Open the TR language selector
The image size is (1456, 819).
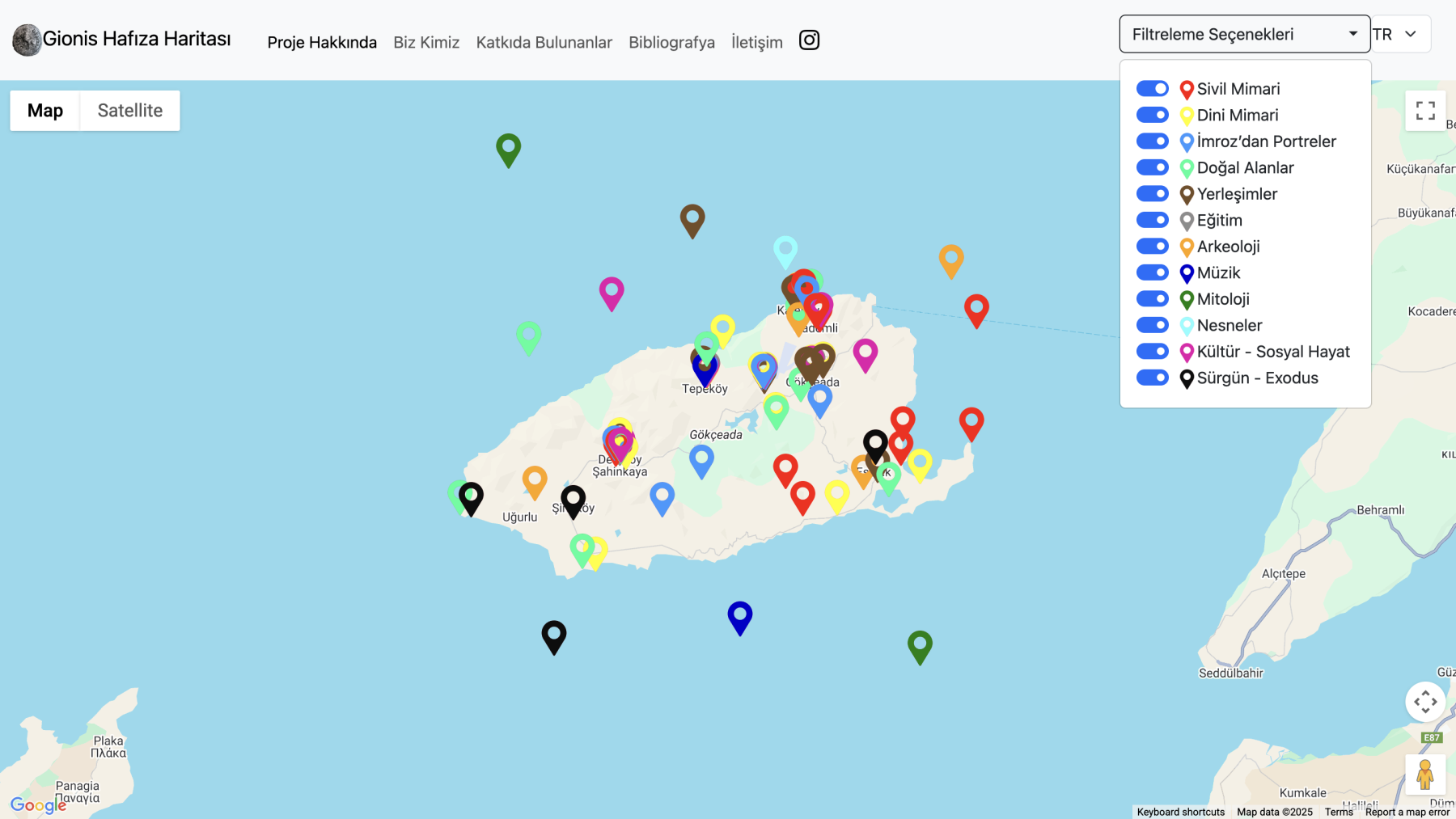coord(1401,34)
